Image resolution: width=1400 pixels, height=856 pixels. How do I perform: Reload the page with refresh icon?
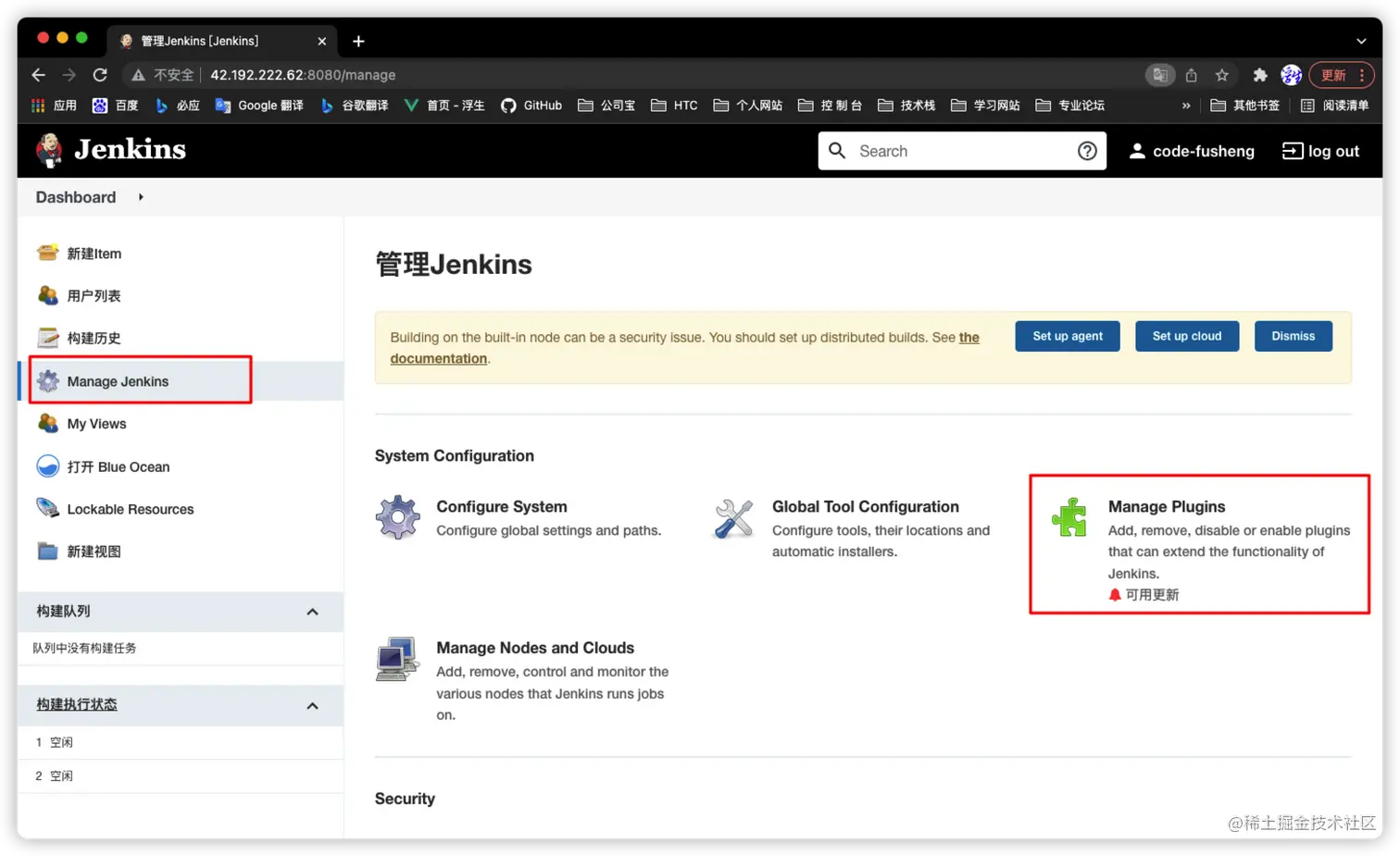(x=100, y=75)
